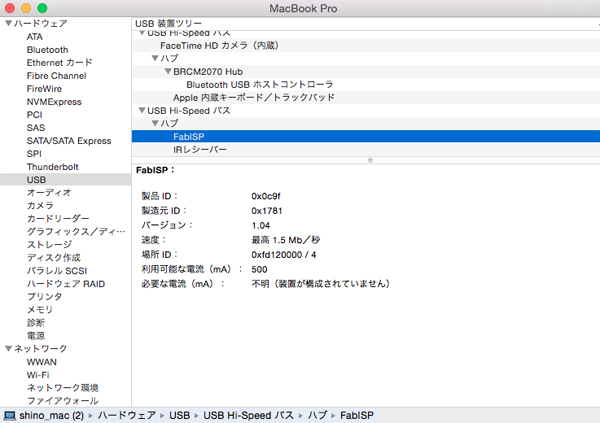Open 診断 sidebar entry
This screenshot has height=423, width=600.
tap(36, 323)
